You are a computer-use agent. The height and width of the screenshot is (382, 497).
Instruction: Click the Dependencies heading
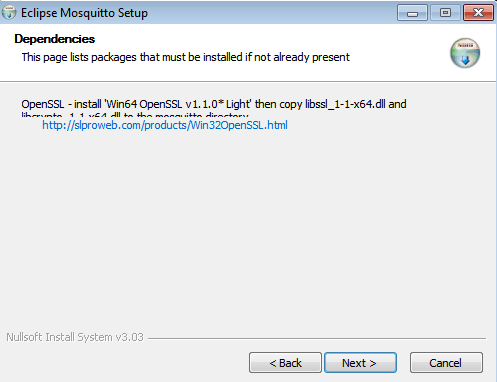pos(55,39)
